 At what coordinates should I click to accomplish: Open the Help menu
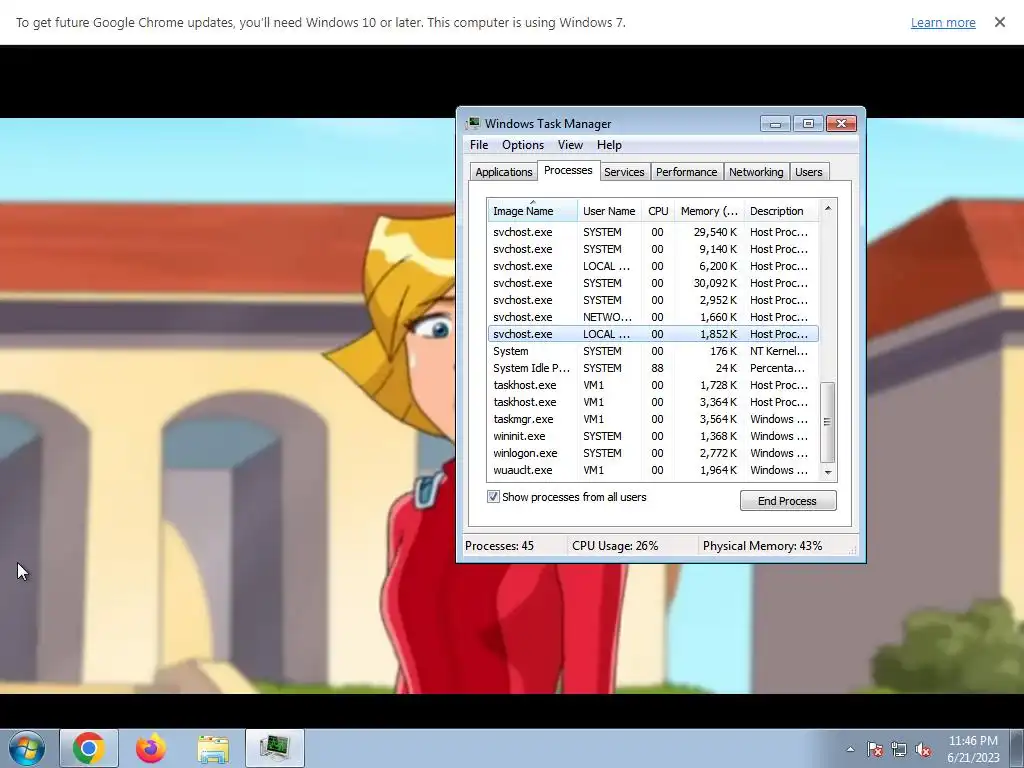click(x=609, y=145)
